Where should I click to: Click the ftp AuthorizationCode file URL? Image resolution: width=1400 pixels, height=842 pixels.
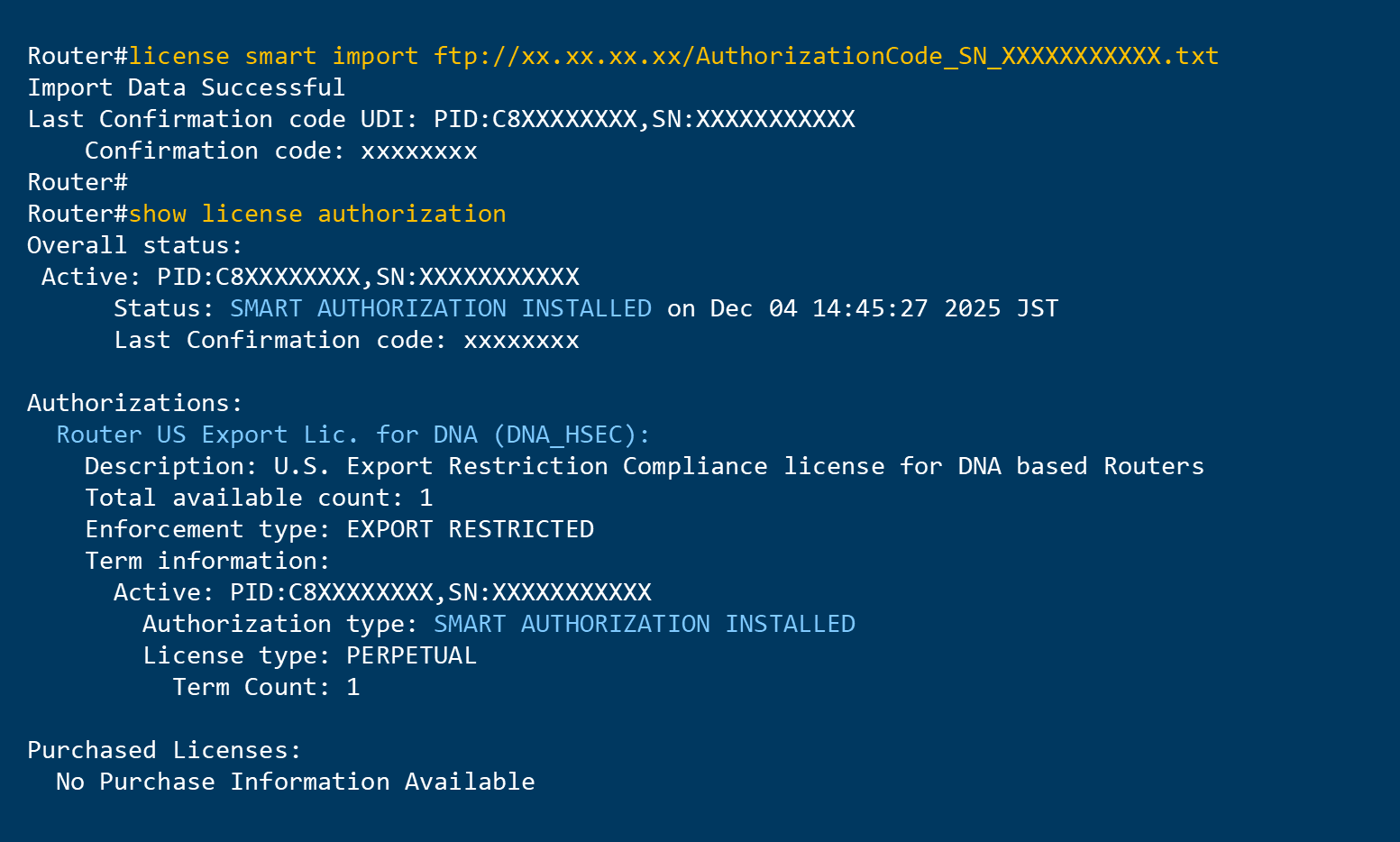[x=825, y=56]
